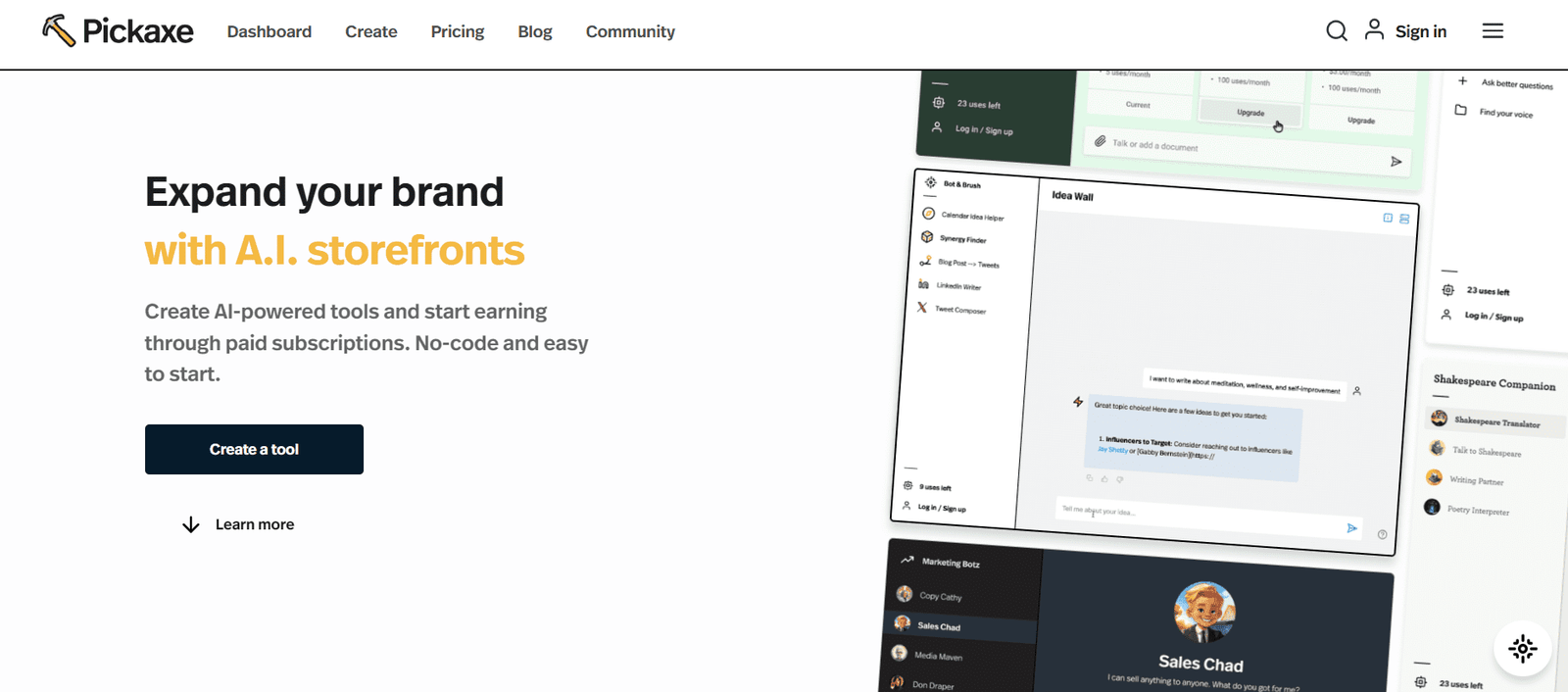Open the hamburger menu icon

point(1492,31)
